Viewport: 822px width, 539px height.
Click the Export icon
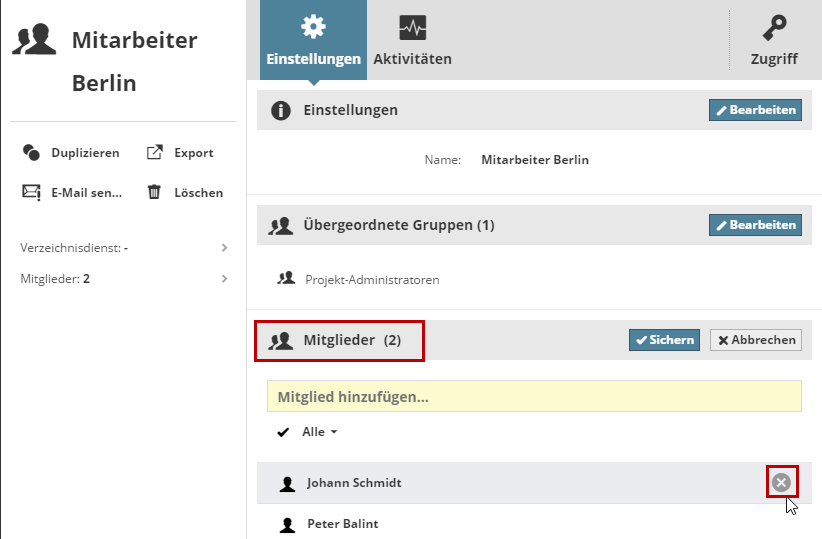point(154,153)
